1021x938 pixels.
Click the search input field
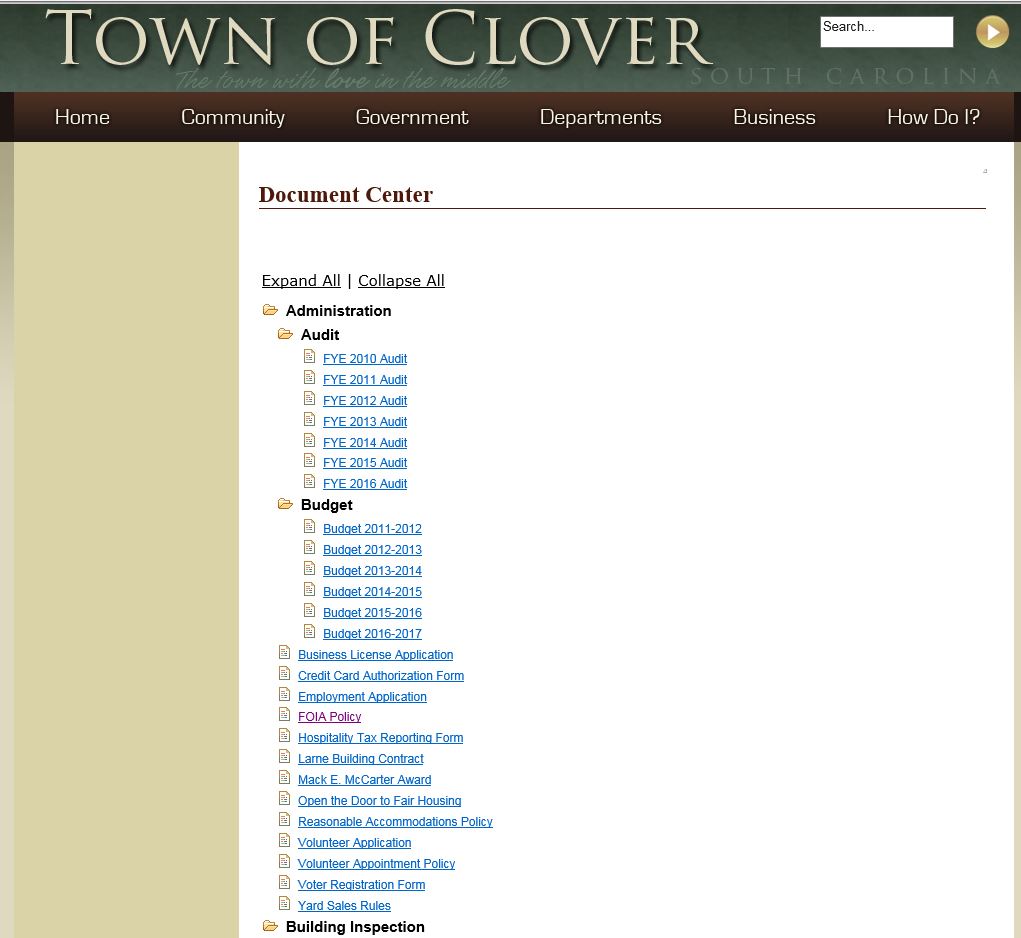point(885,31)
